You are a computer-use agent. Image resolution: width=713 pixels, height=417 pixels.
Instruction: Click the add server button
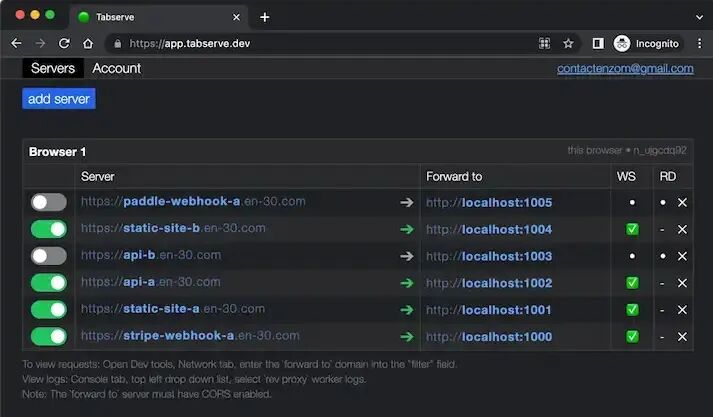point(59,99)
